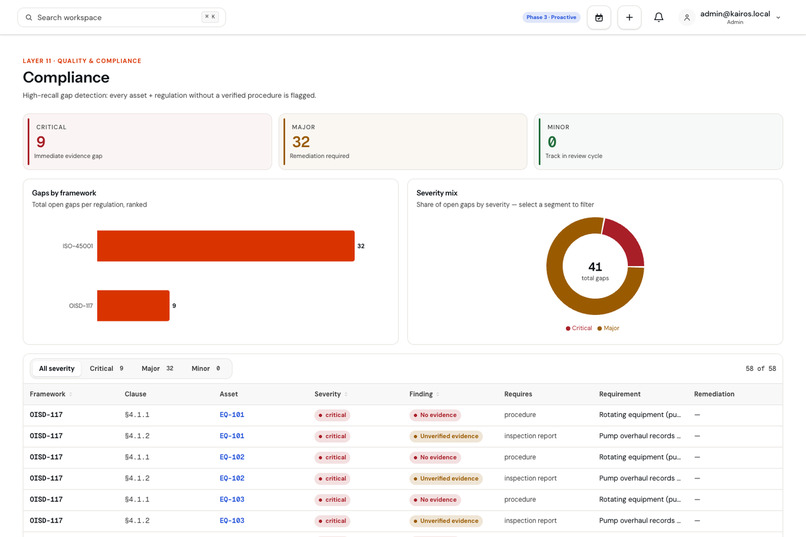The height and width of the screenshot is (537, 806).
Task: Click the Phase 3 Proactive badge
Action: pos(551,17)
